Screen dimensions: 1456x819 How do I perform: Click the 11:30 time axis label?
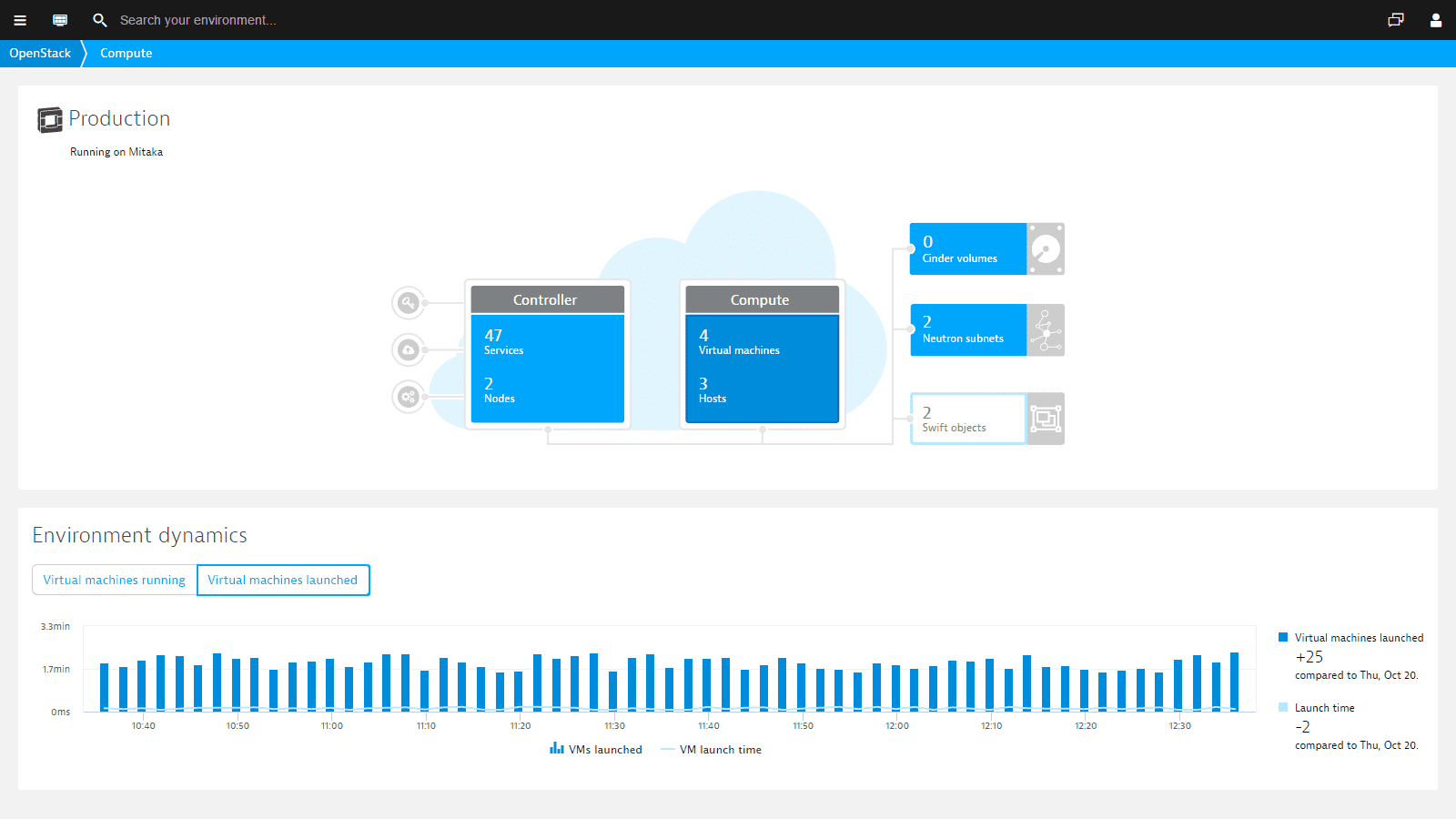point(615,725)
